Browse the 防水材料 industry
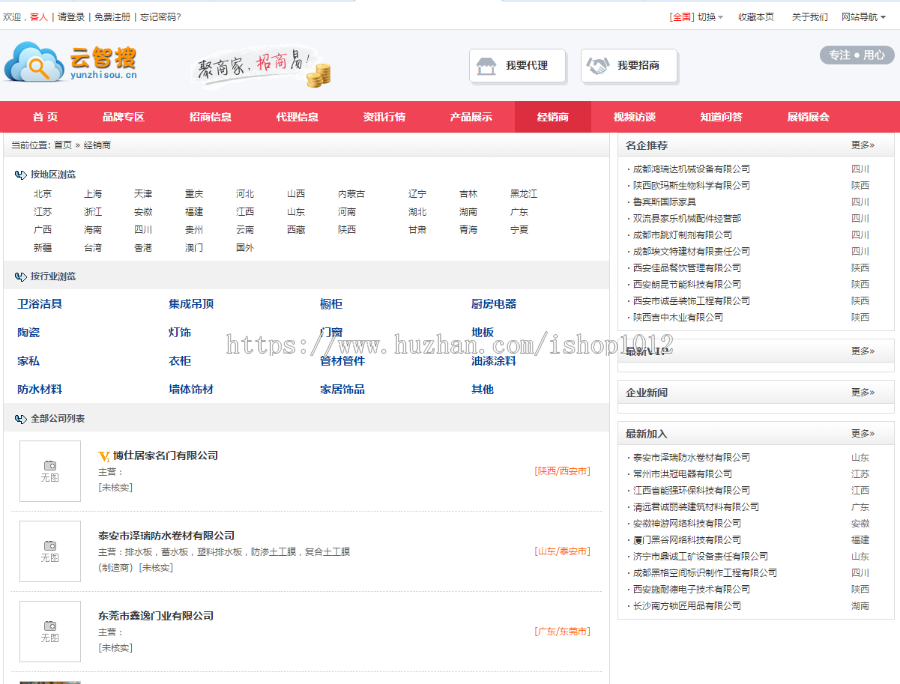This screenshot has height=684, width=900. tap(40, 389)
